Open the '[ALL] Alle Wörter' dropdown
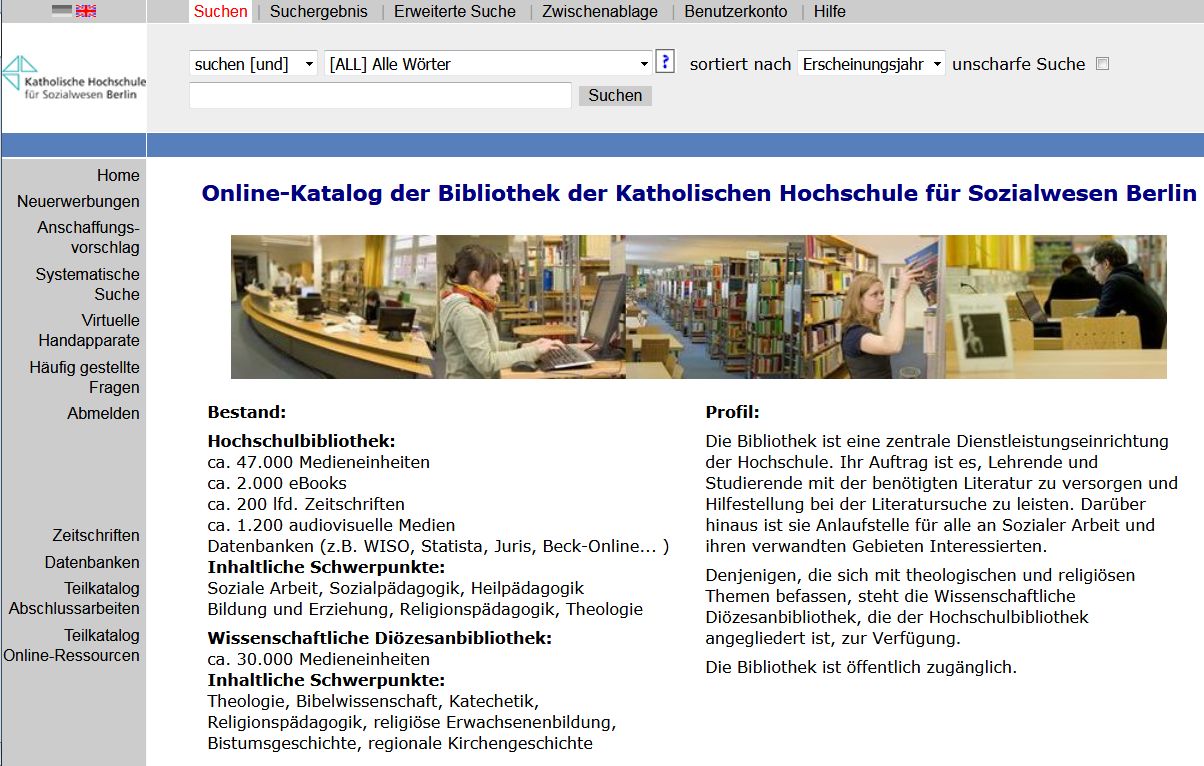Image resolution: width=1204 pixels, height=766 pixels. (489, 64)
